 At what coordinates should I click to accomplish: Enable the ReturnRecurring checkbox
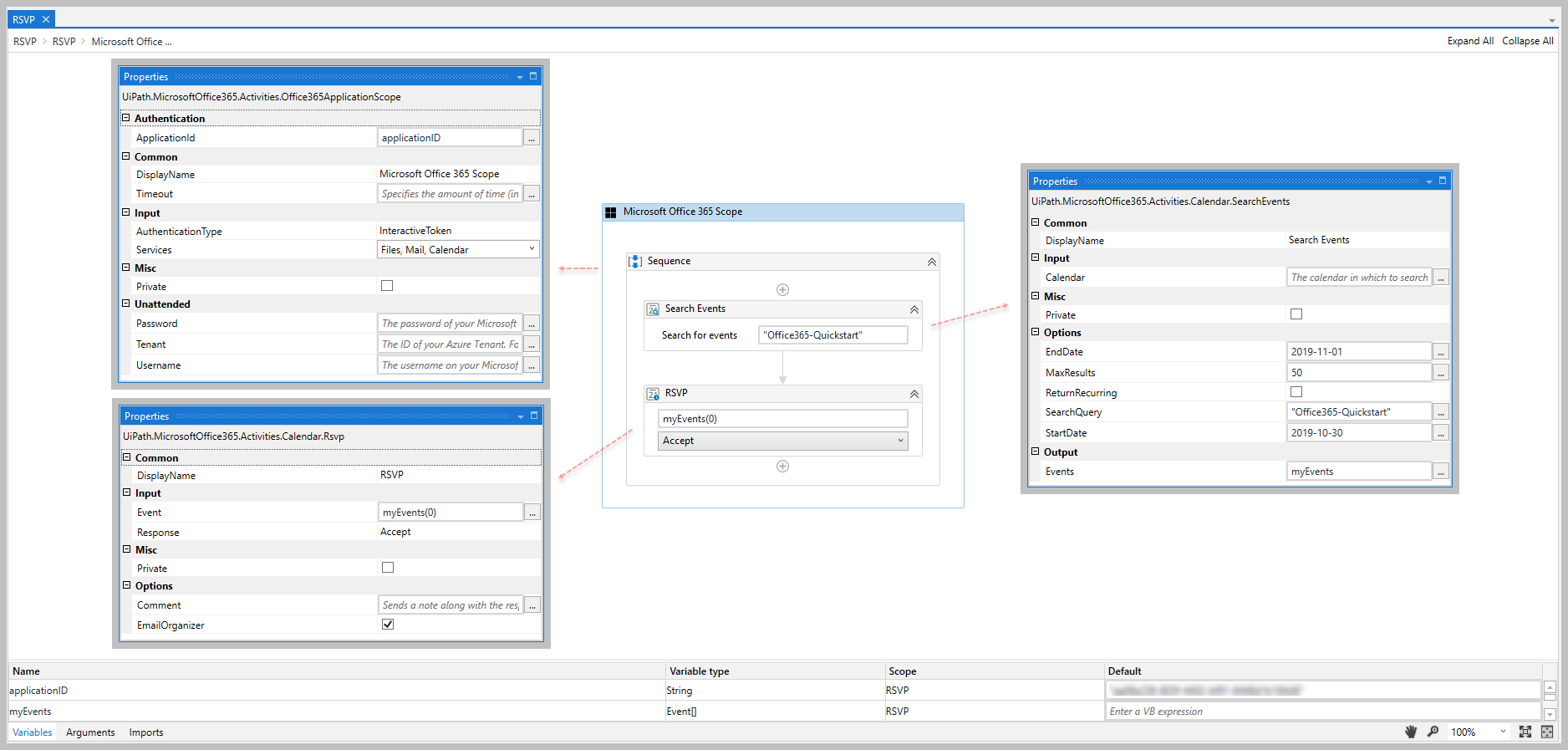coord(1296,392)
